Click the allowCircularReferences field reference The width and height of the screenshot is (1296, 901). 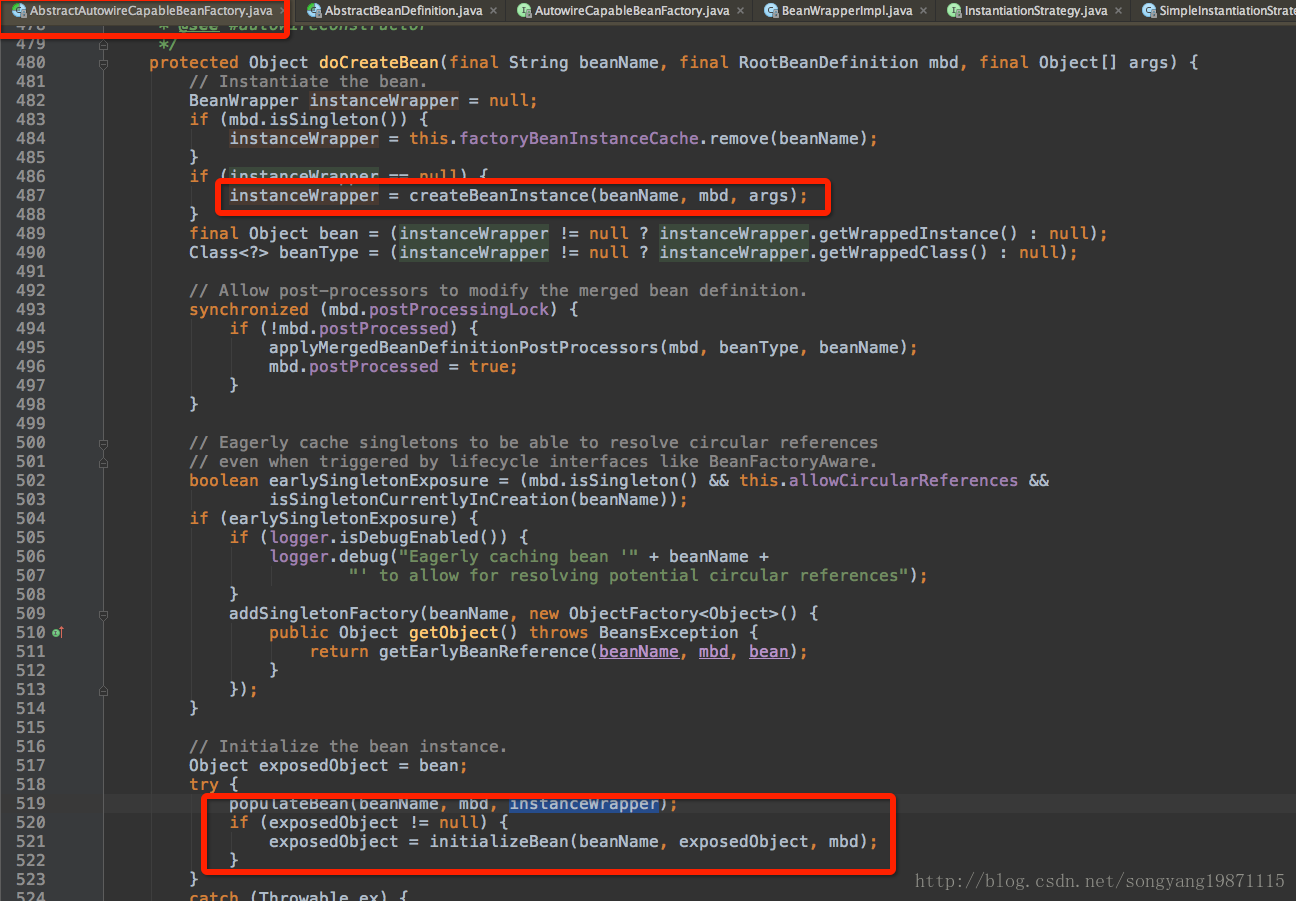[904, 480]
